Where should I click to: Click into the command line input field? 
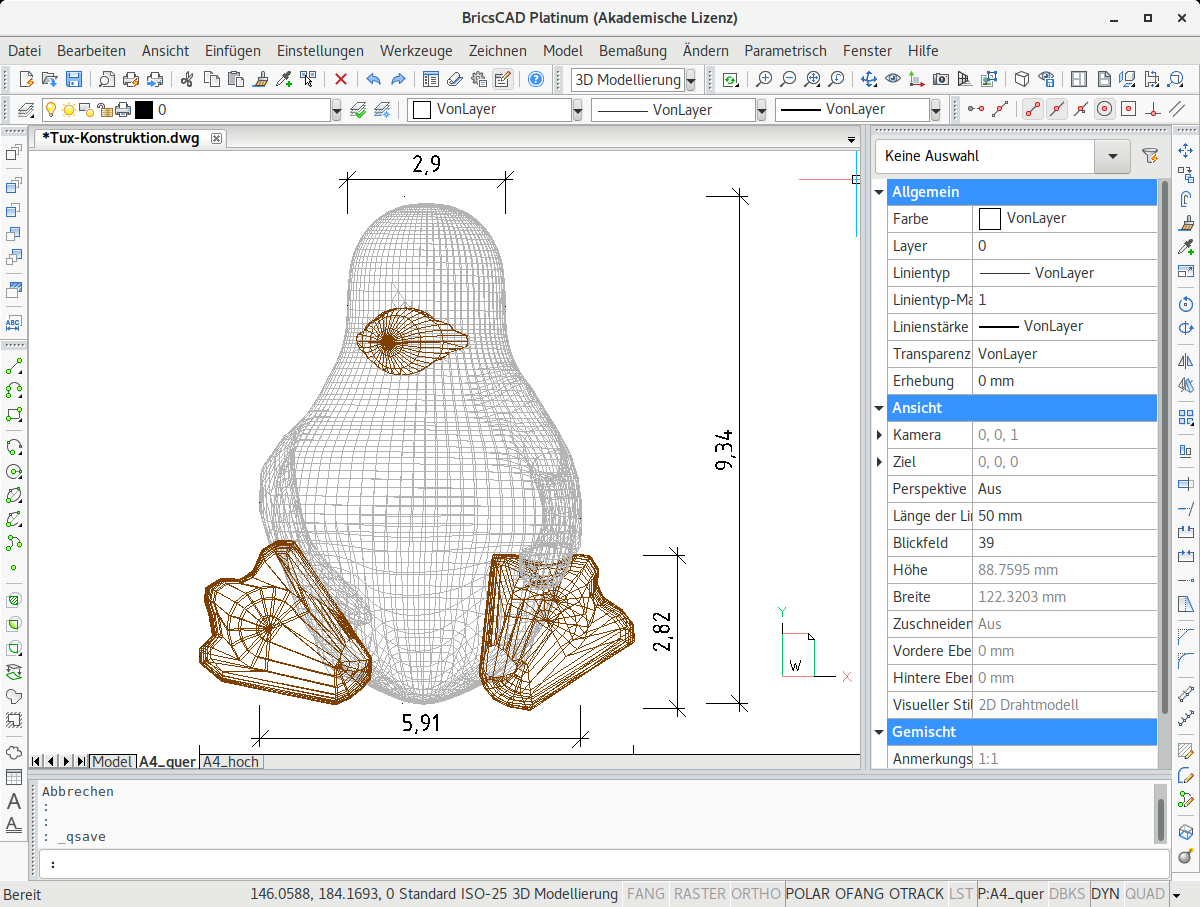600,864
